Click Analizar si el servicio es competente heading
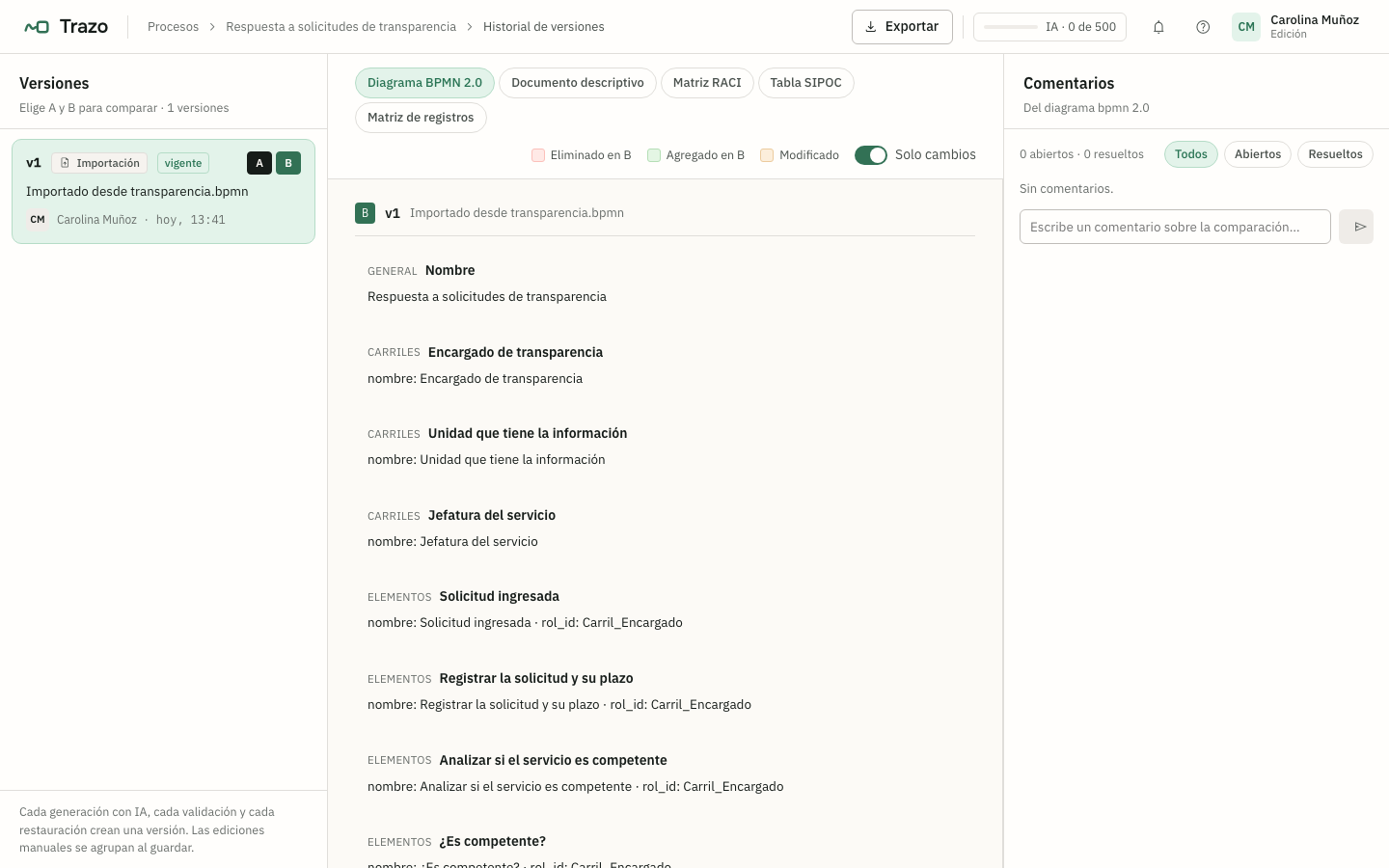Image resolution: width=1389 pixels, height=868 pixels. [554, 760]
